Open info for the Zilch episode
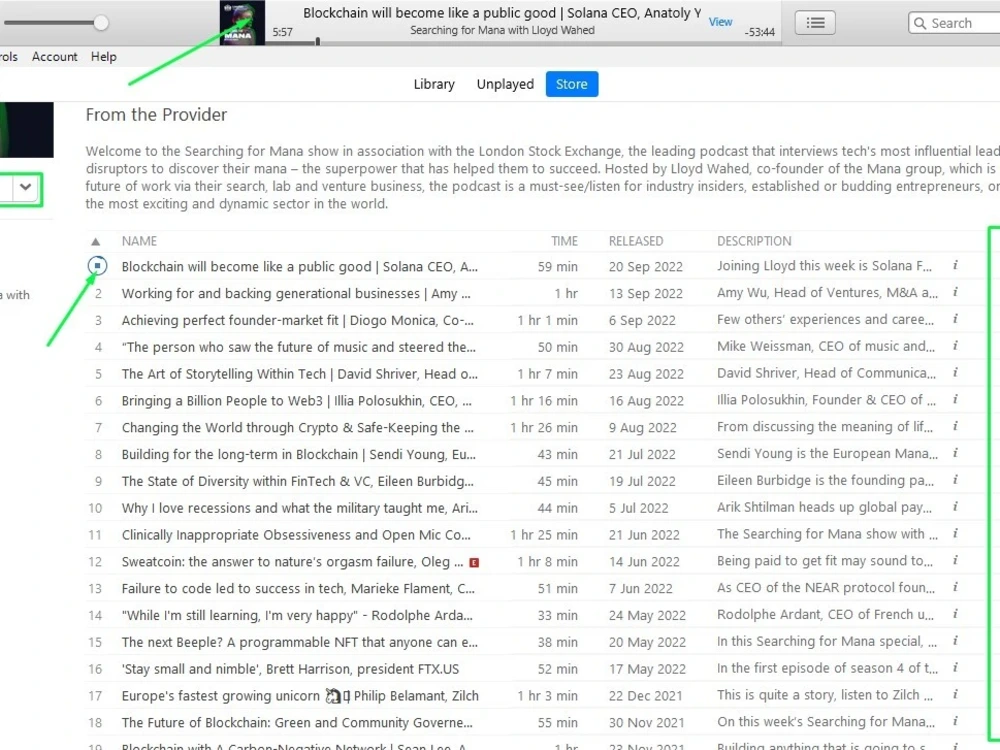 coord(955,694)
